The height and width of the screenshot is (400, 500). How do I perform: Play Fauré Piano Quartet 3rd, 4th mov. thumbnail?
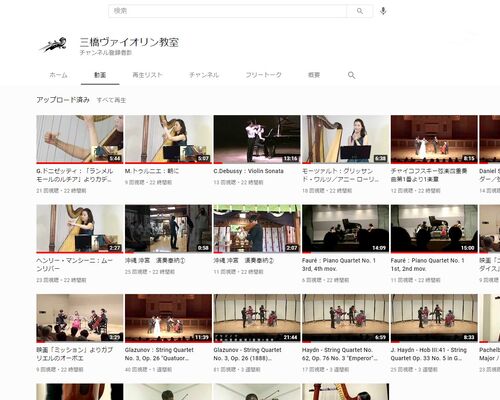(x=346, y=229)
